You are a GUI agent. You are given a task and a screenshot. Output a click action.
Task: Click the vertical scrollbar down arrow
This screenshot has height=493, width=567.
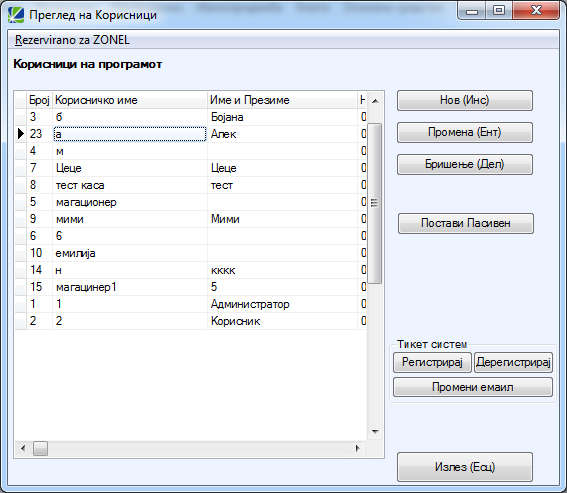[x=375, y=432]
